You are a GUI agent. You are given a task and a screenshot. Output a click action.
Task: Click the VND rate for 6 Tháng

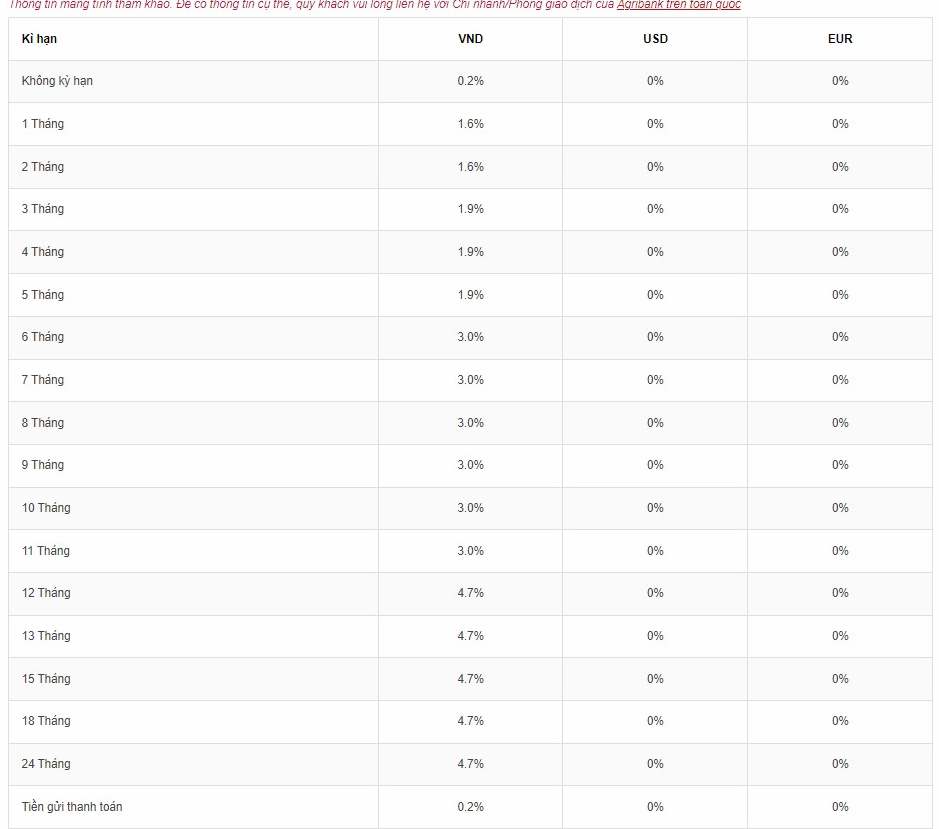click(x=470, y=337)
